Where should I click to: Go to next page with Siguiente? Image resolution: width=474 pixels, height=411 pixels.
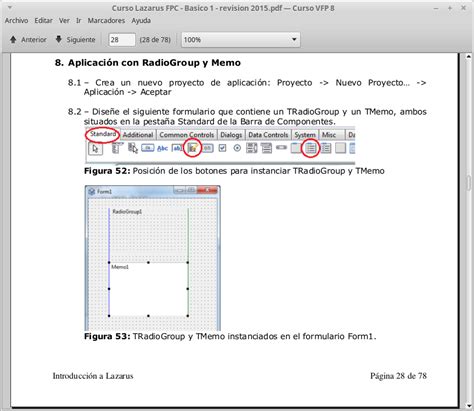(75, 40)
